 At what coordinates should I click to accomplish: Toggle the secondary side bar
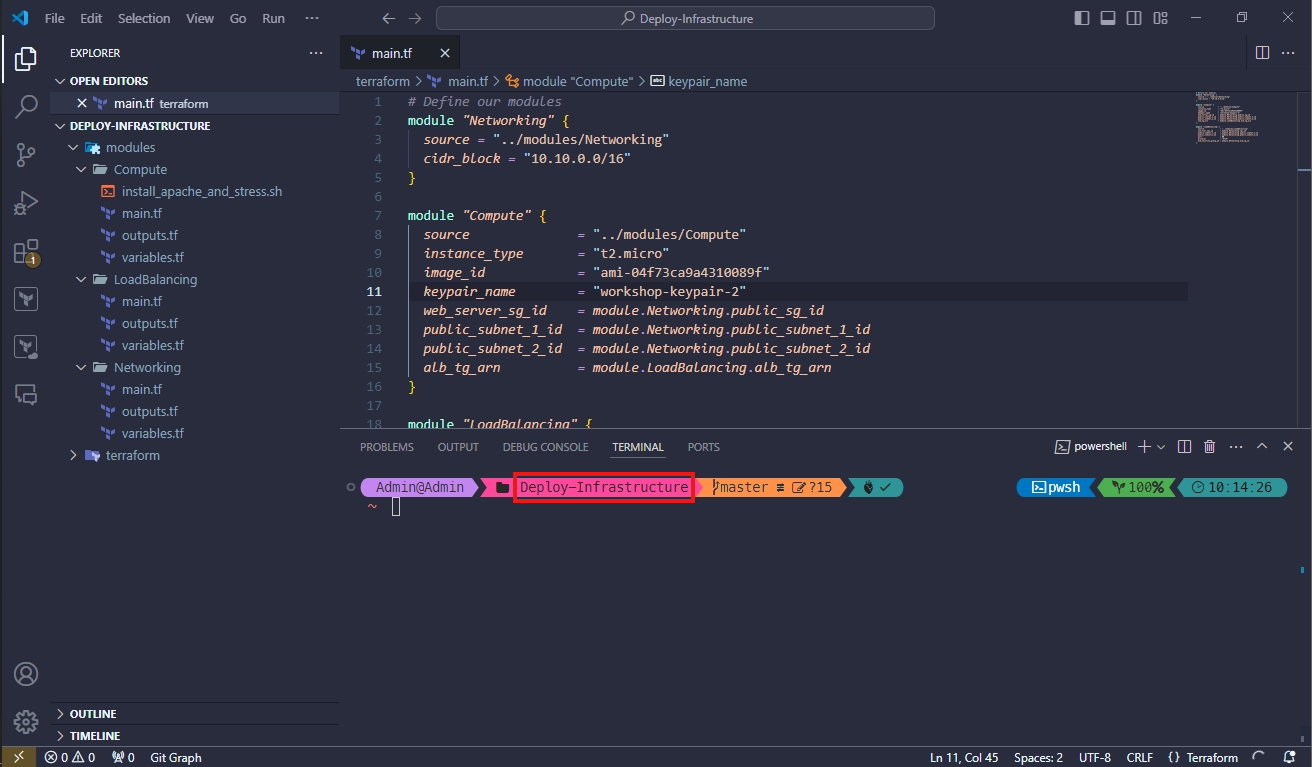1134,18
